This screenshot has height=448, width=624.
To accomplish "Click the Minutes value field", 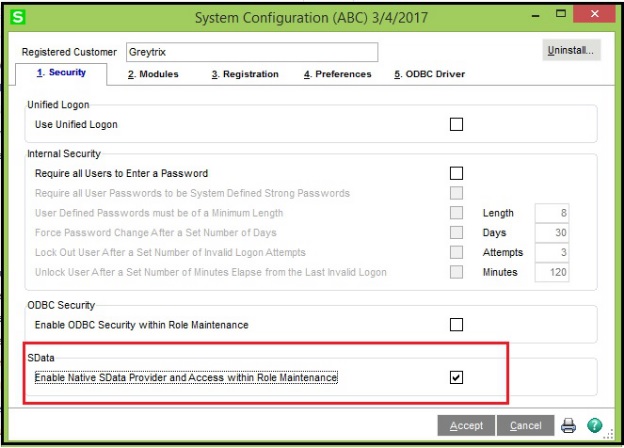I will pos(552,272).
